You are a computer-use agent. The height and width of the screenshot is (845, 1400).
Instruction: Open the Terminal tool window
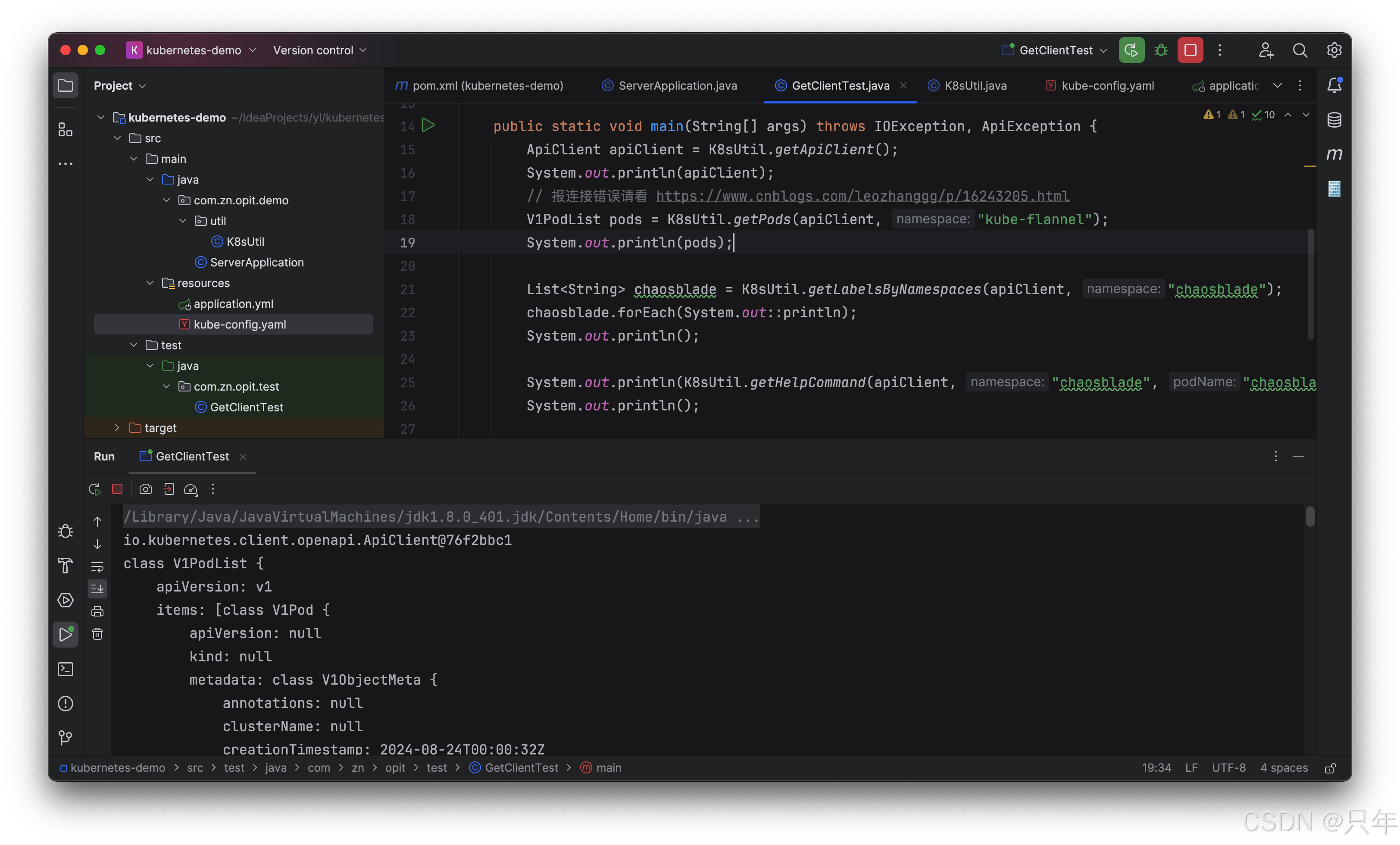pos(66,669)
